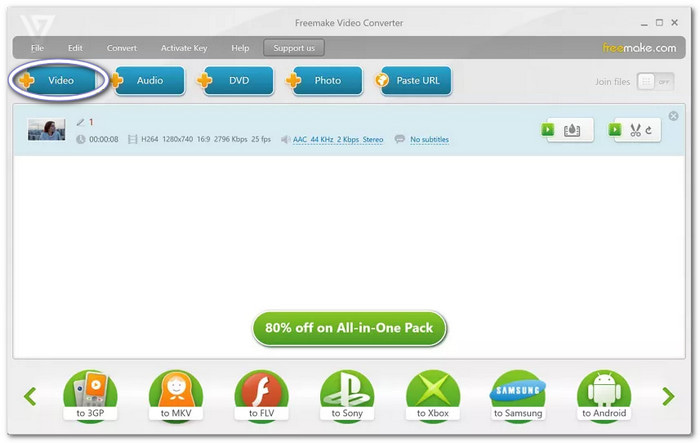Go to previous output formats with left arrow
Image resolution: width=700 pixels, height=443 pixels.
click(x=30, y=396)
